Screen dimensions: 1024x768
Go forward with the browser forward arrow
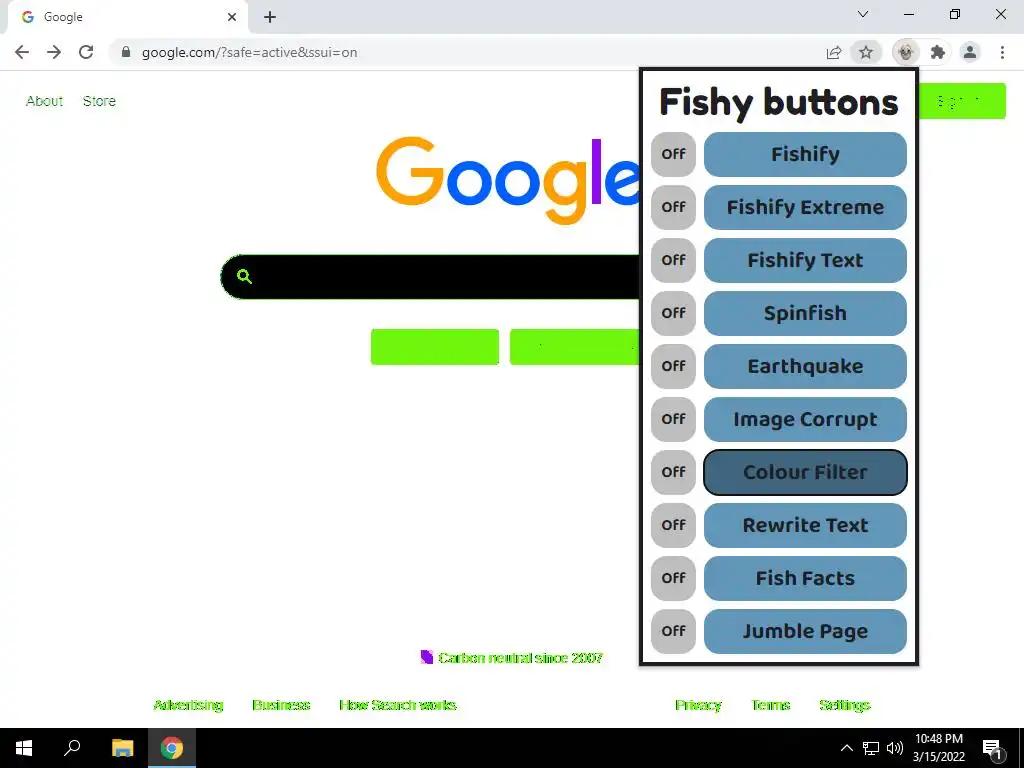[54, 52]
